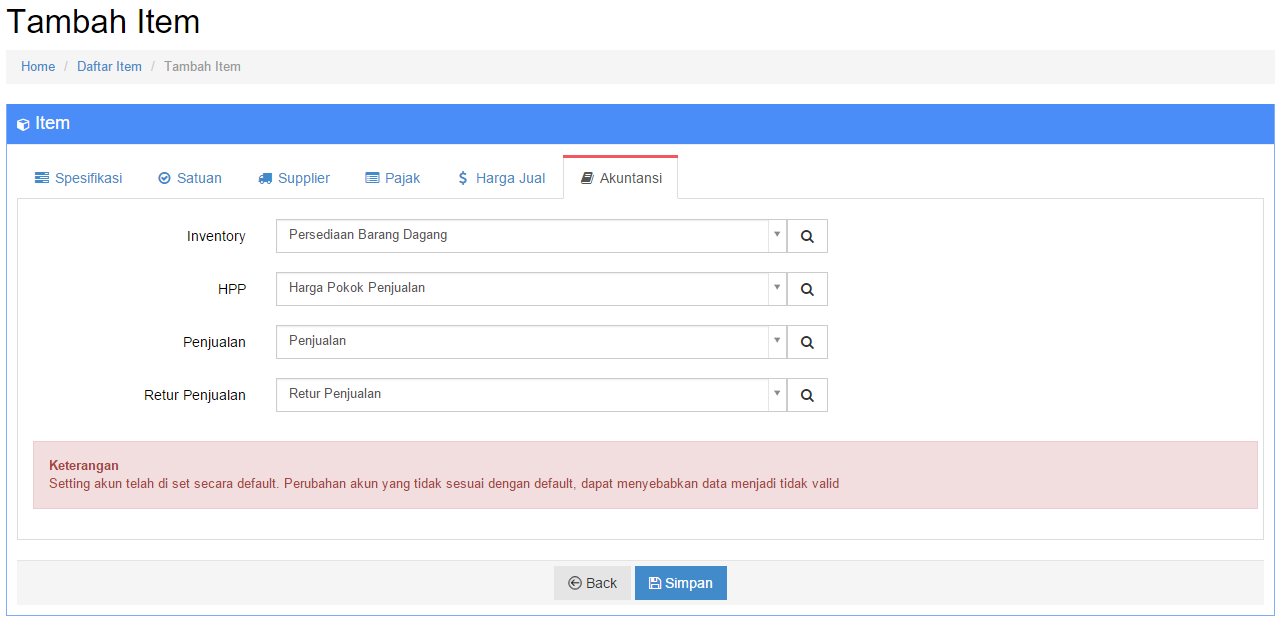Switch to the Spesifikasi tab

78,178
